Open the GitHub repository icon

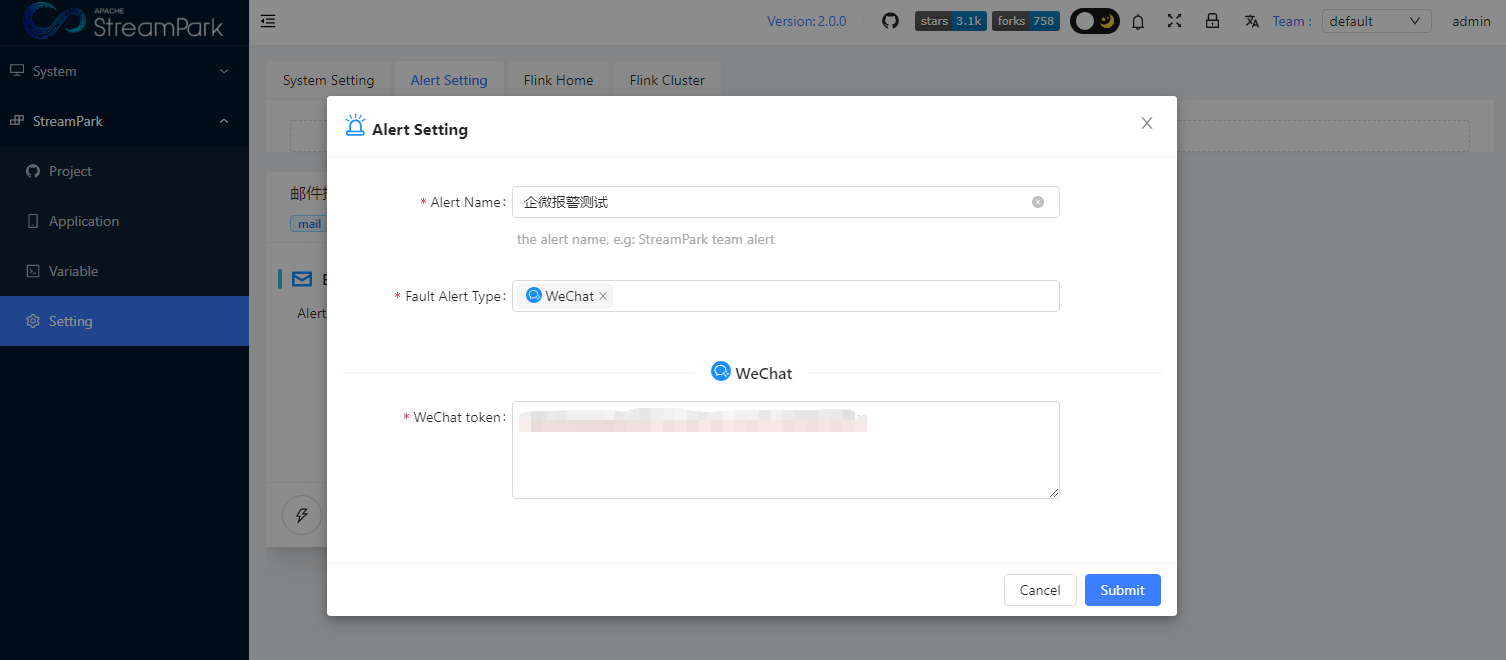coord(890,21)
